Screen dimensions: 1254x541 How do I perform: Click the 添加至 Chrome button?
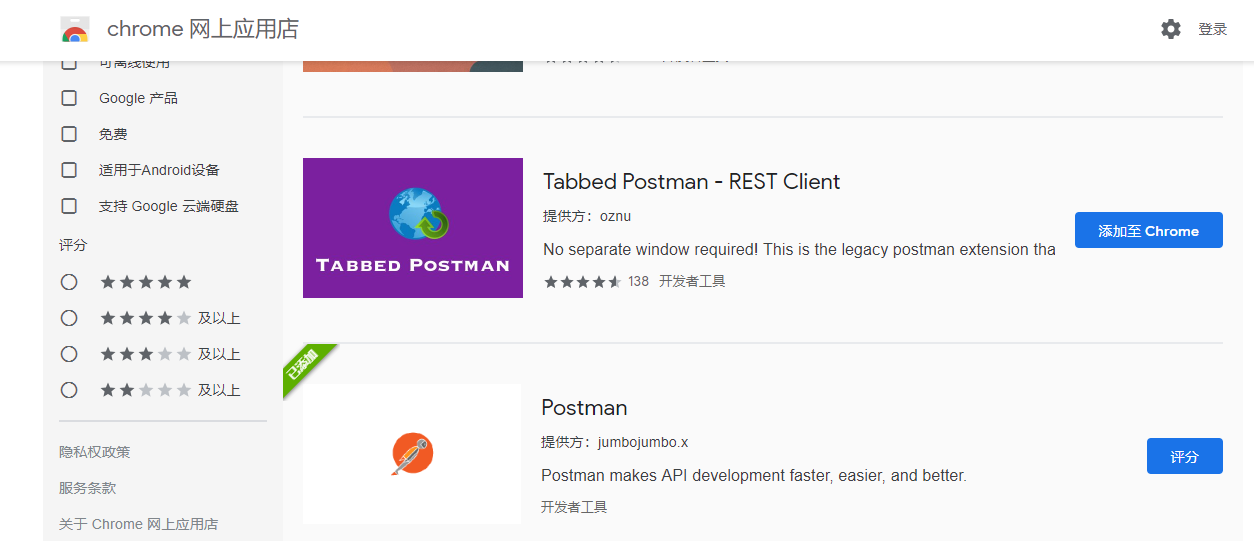click(1148, 230)
